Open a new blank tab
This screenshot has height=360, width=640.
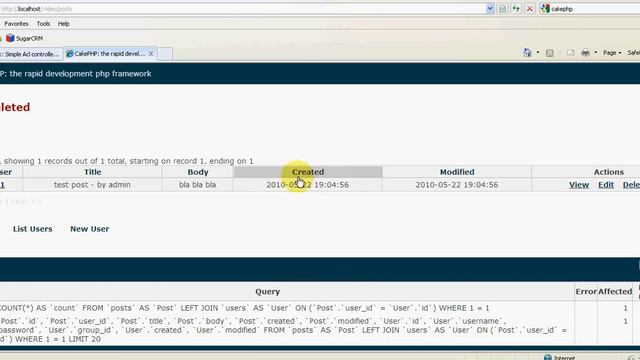(165, 54)
